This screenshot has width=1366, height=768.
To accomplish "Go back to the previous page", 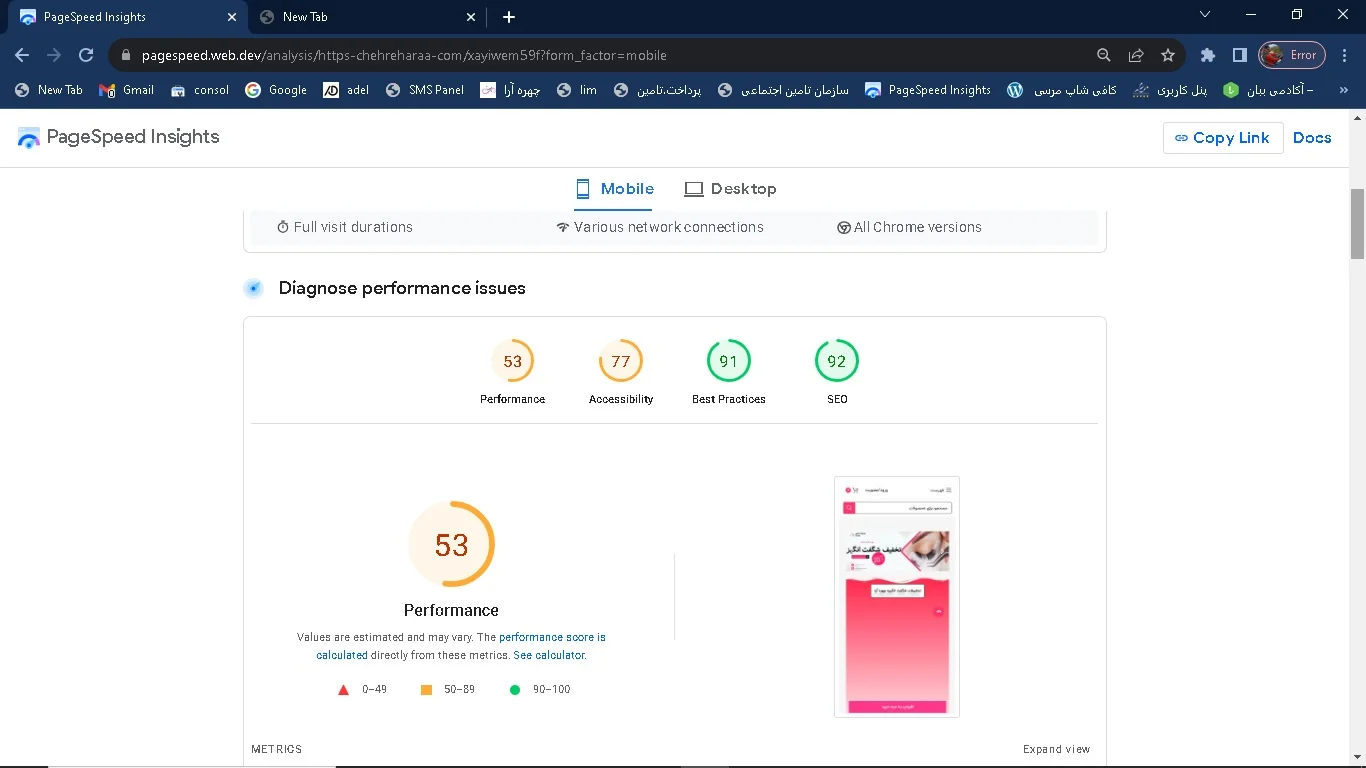I will [x=22, y=55].
